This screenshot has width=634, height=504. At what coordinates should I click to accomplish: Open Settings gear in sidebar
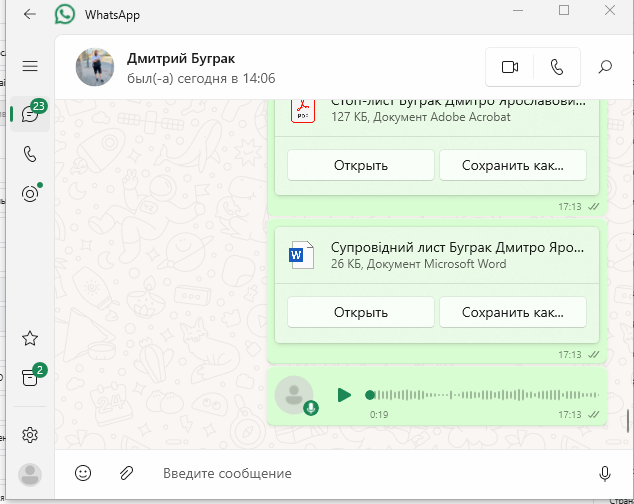coord(30,435)
